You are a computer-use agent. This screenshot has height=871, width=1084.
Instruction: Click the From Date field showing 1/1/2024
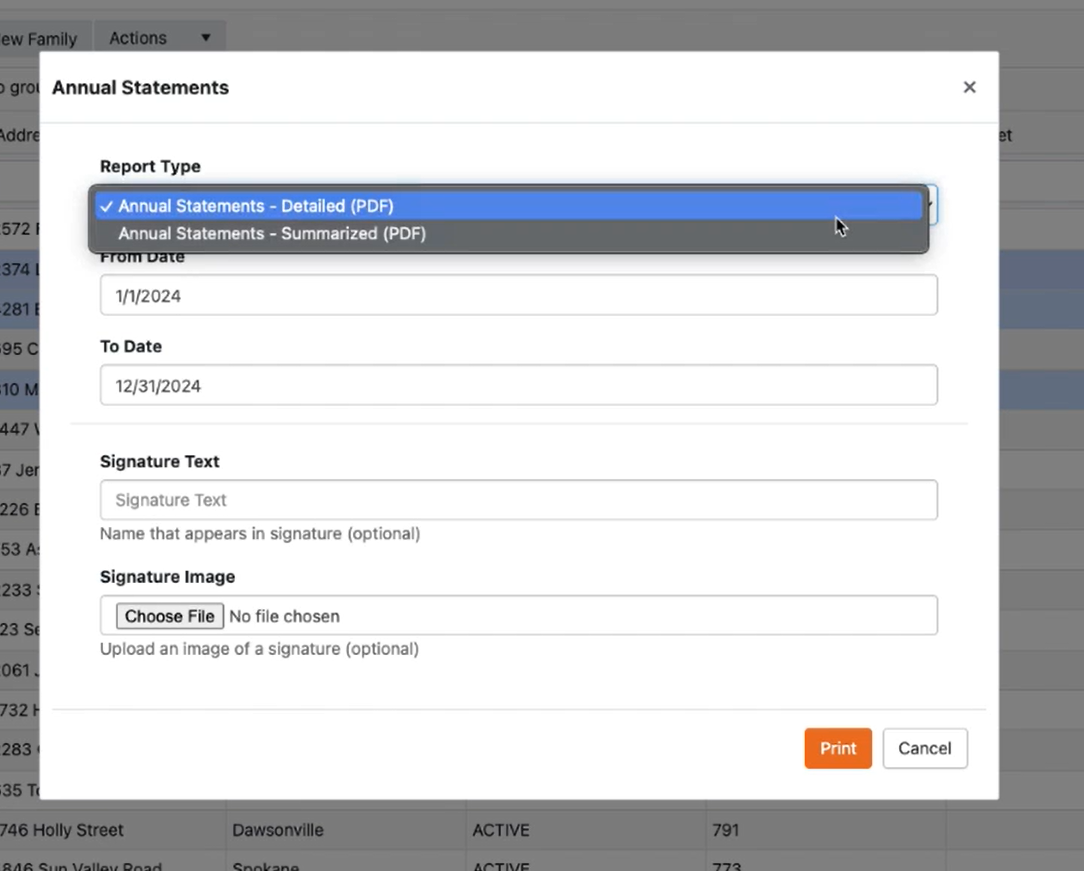pos(518,295)
